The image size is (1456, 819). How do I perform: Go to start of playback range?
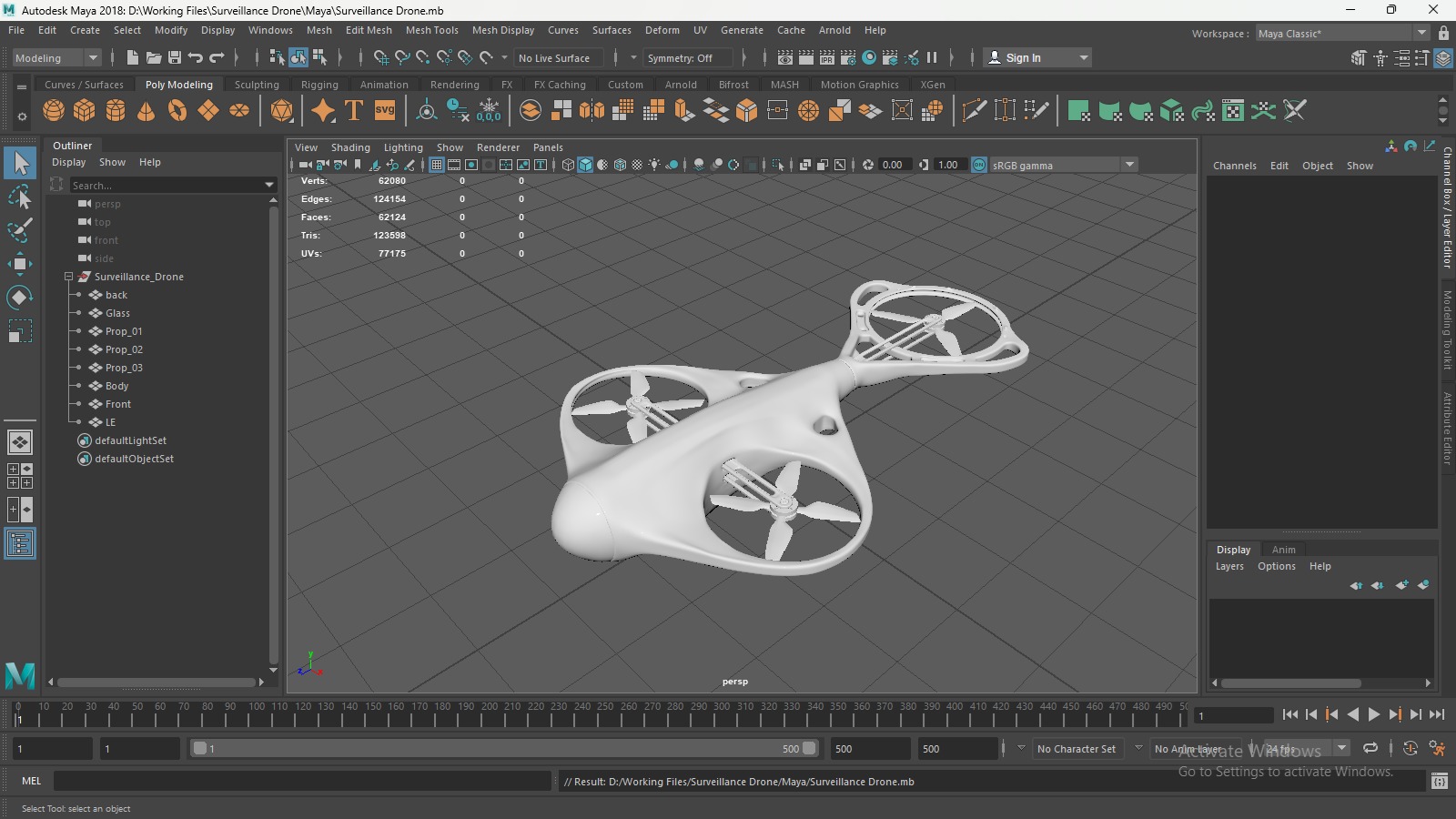point(1290,714)
